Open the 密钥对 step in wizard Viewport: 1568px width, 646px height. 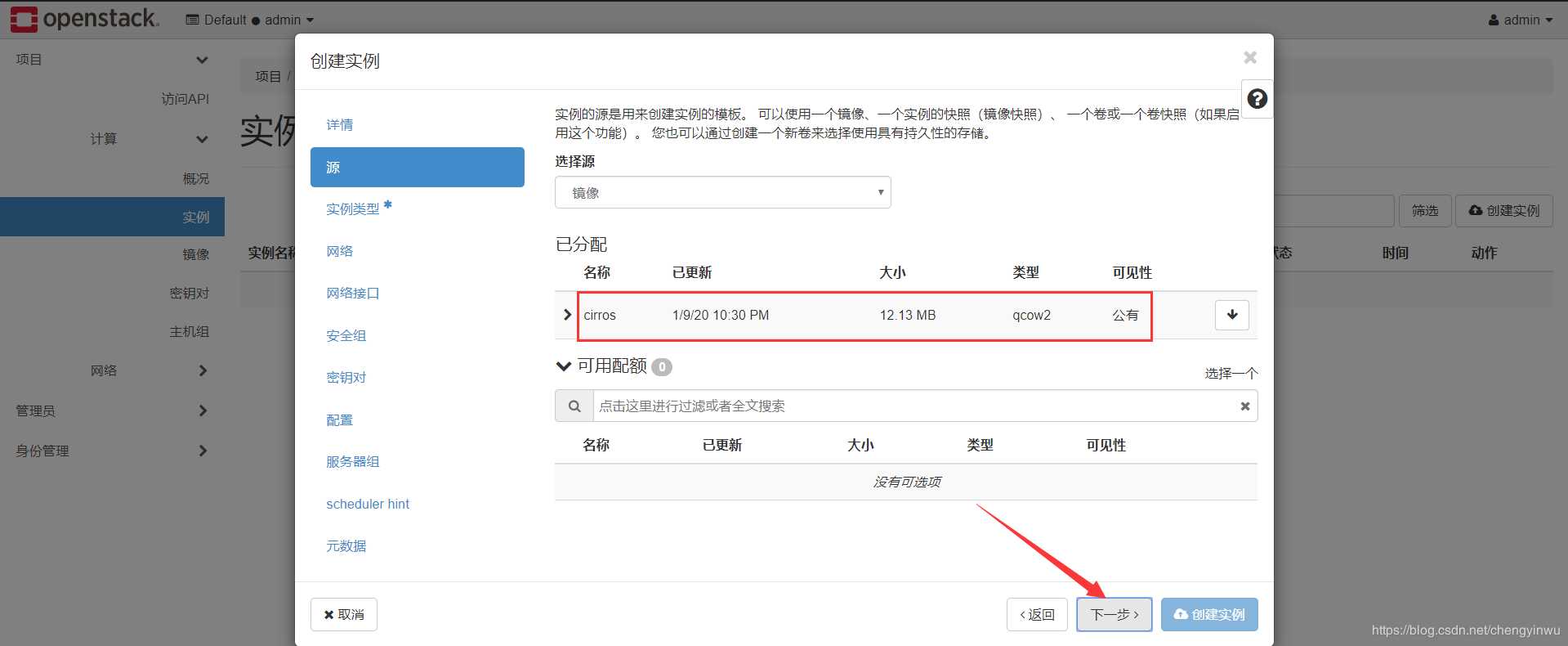click(x=346, y=377)
